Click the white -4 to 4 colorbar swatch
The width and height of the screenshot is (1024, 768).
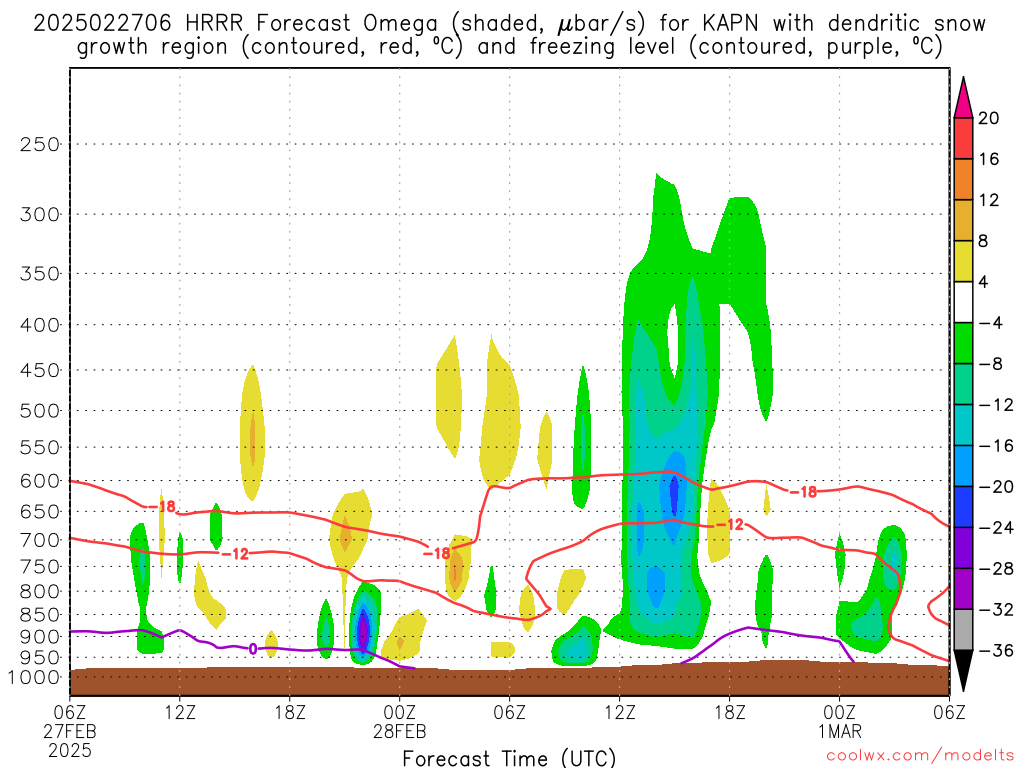[963, 302]
